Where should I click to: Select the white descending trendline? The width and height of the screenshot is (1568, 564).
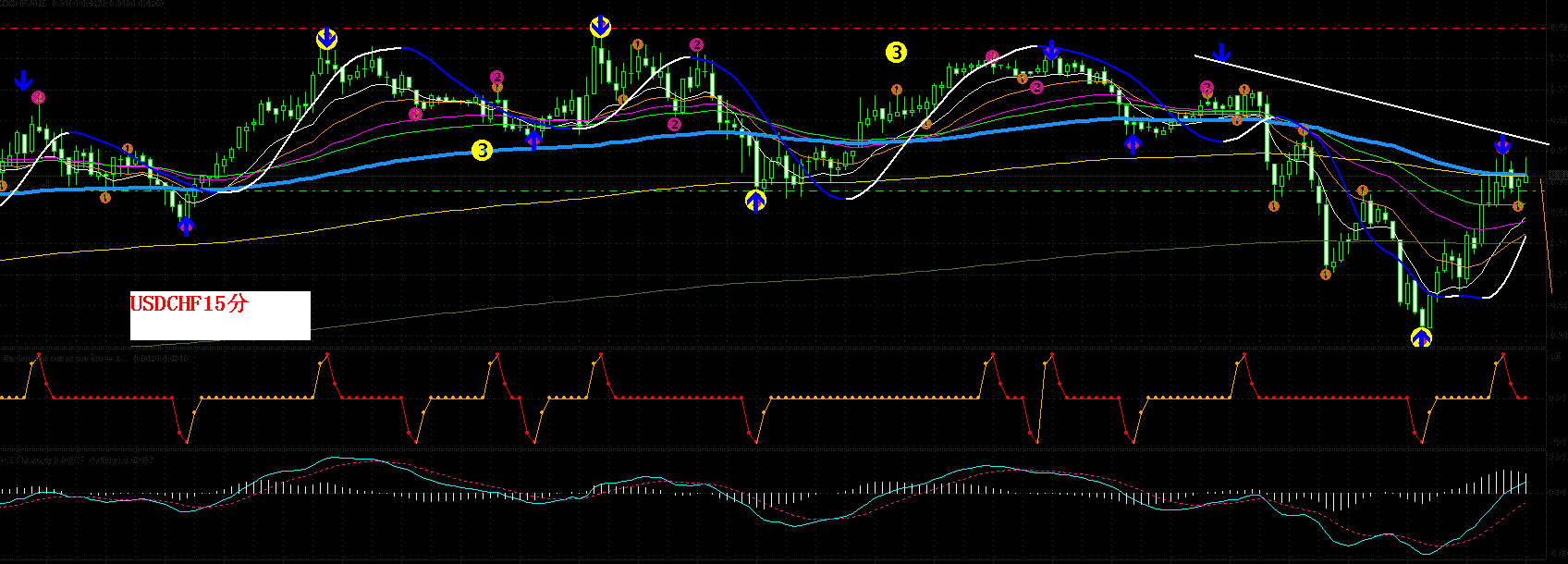click(1372, 100)
